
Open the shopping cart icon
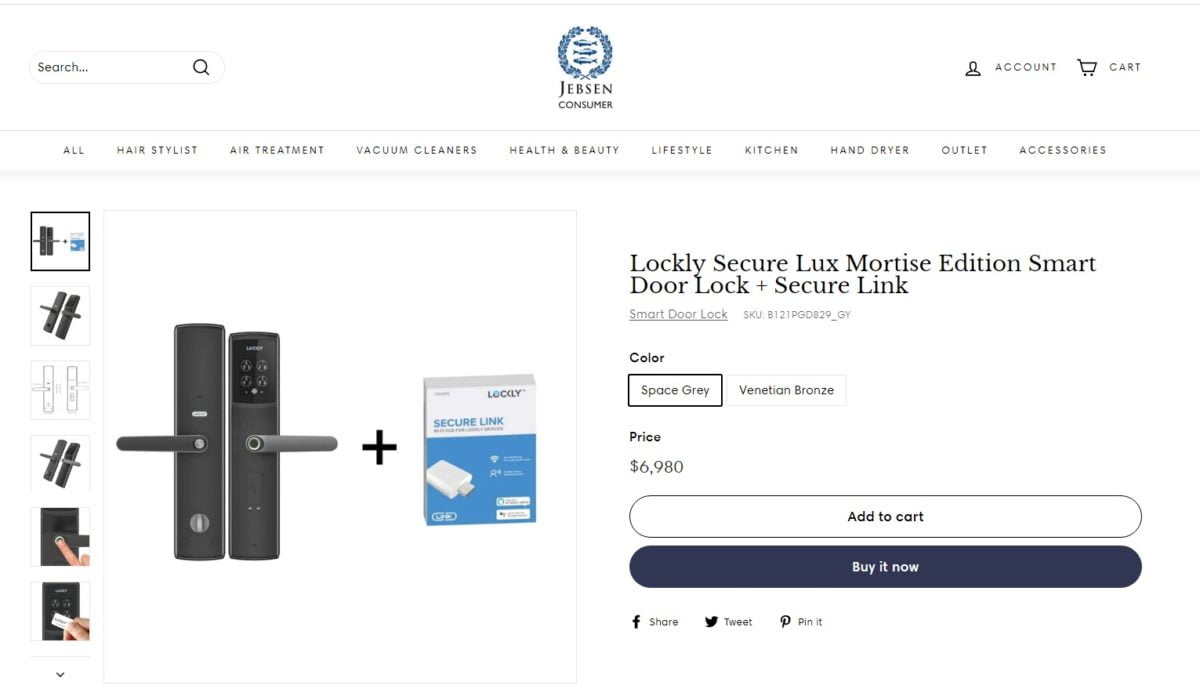pos(1087,67)
